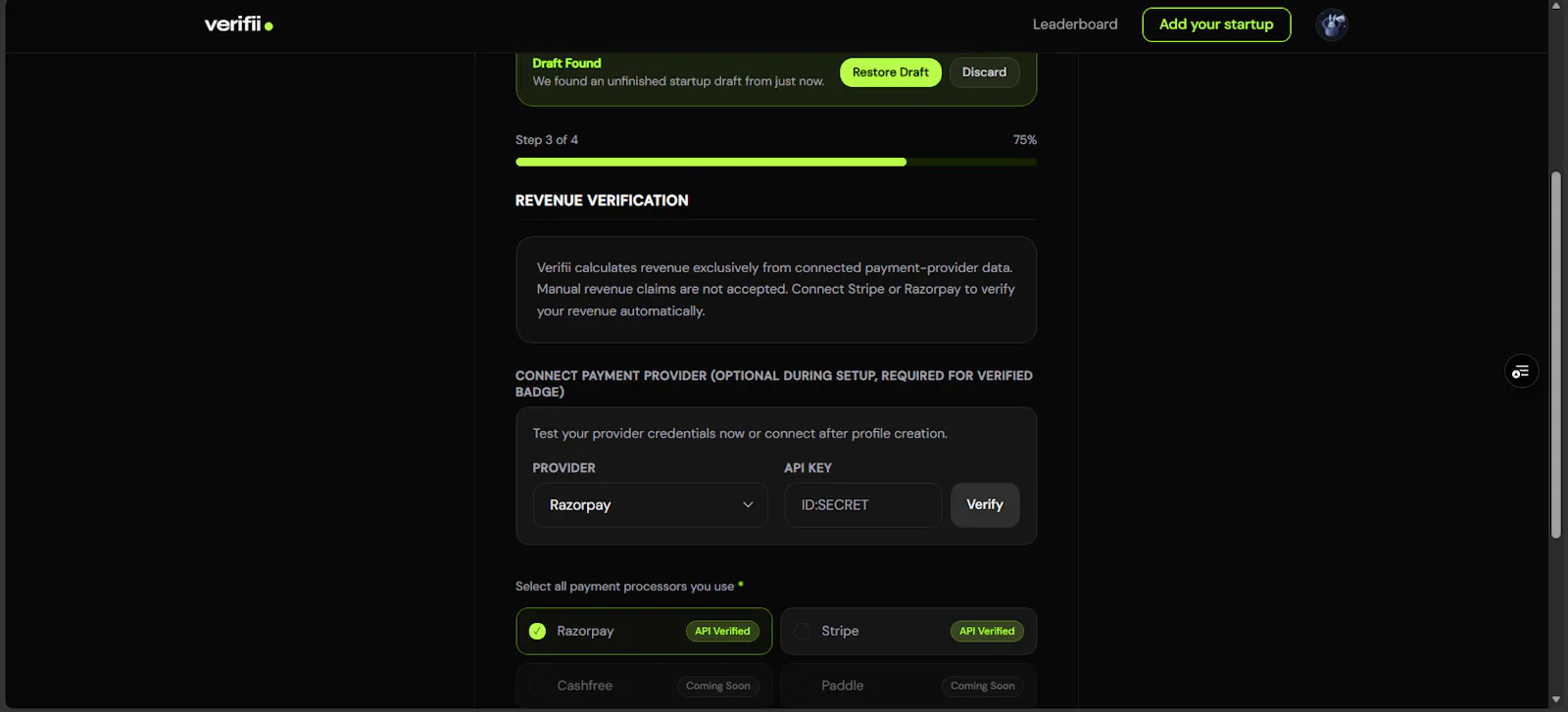Discard the found draft
1568x712 pixels.
[x=984, y=72]
